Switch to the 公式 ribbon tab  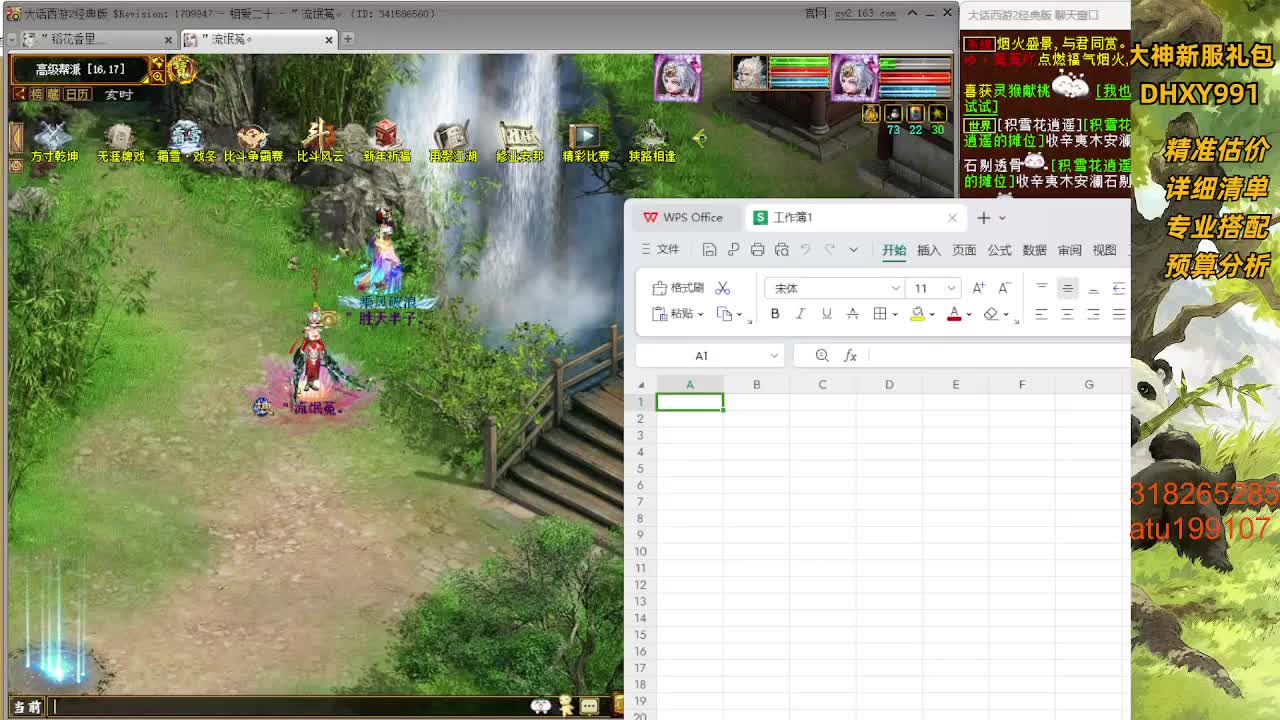pos(999,250)
